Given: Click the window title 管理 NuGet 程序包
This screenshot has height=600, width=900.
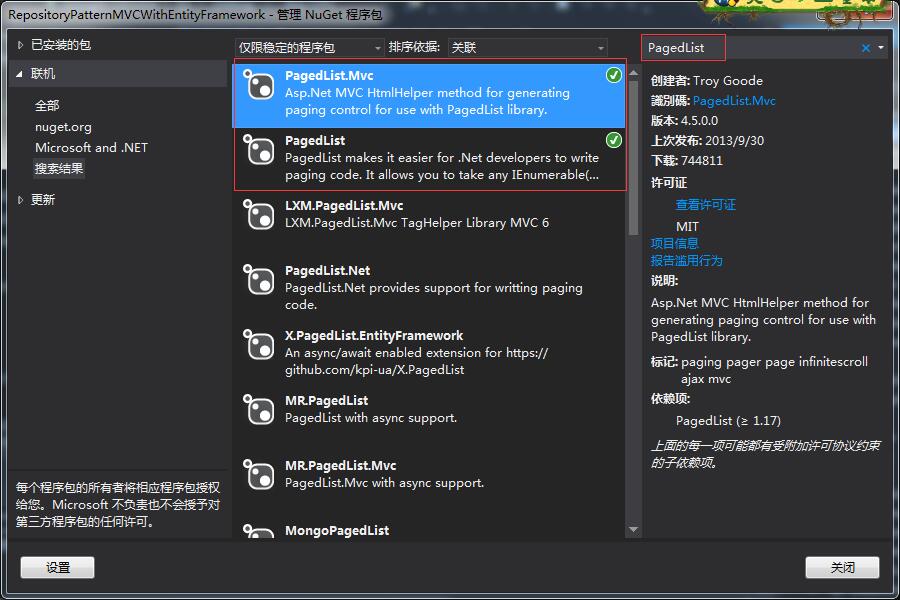Looking at the screenshot, I should (x=329, y=15).
